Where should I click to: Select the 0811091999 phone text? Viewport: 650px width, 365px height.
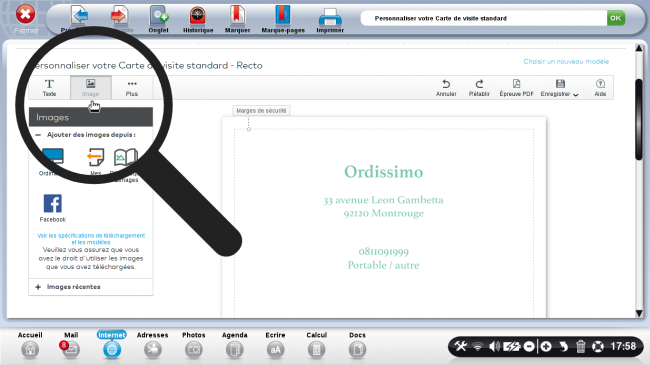click(383, 252)
